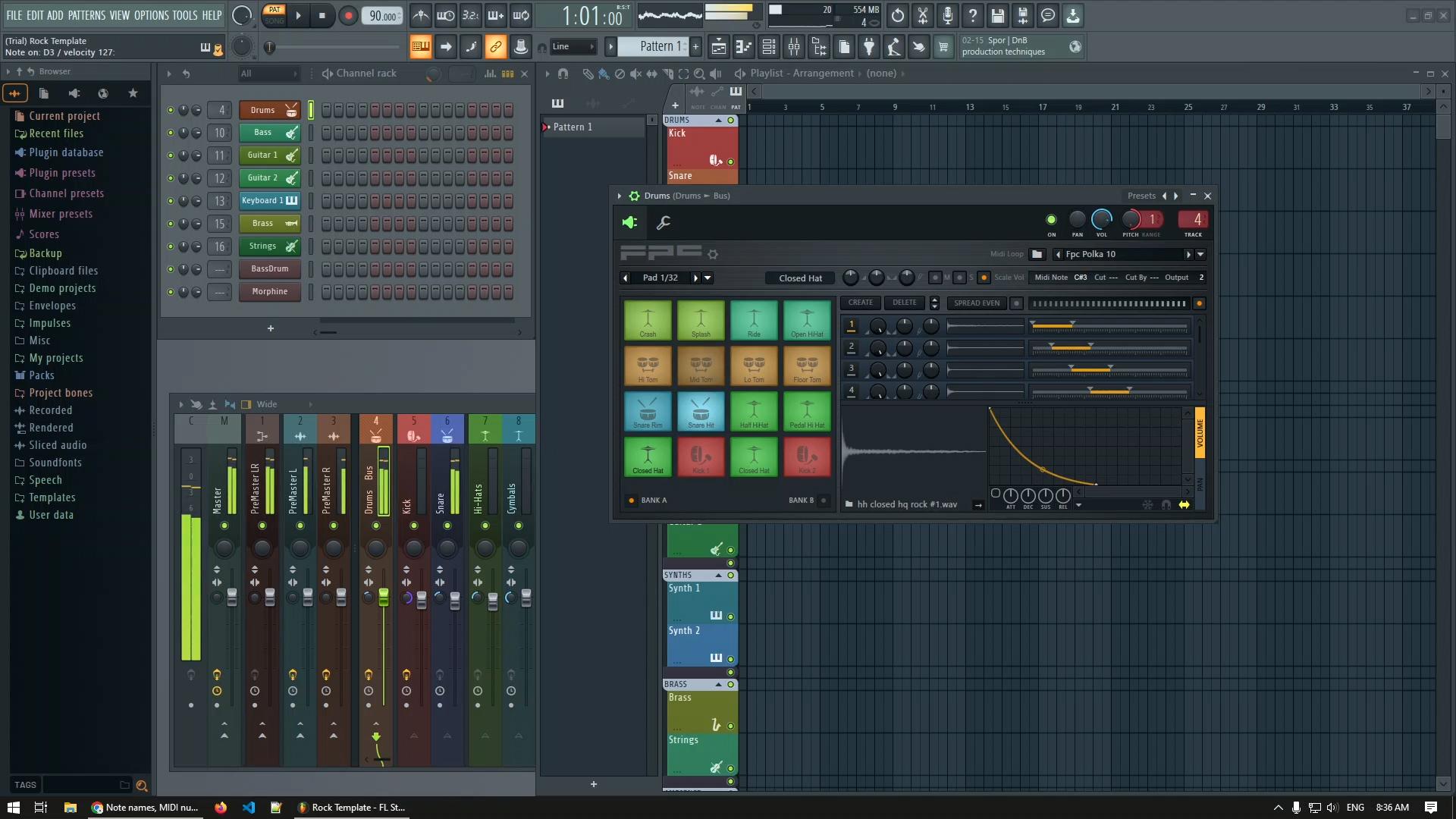Select the playlist magnet snap icon

563,74
